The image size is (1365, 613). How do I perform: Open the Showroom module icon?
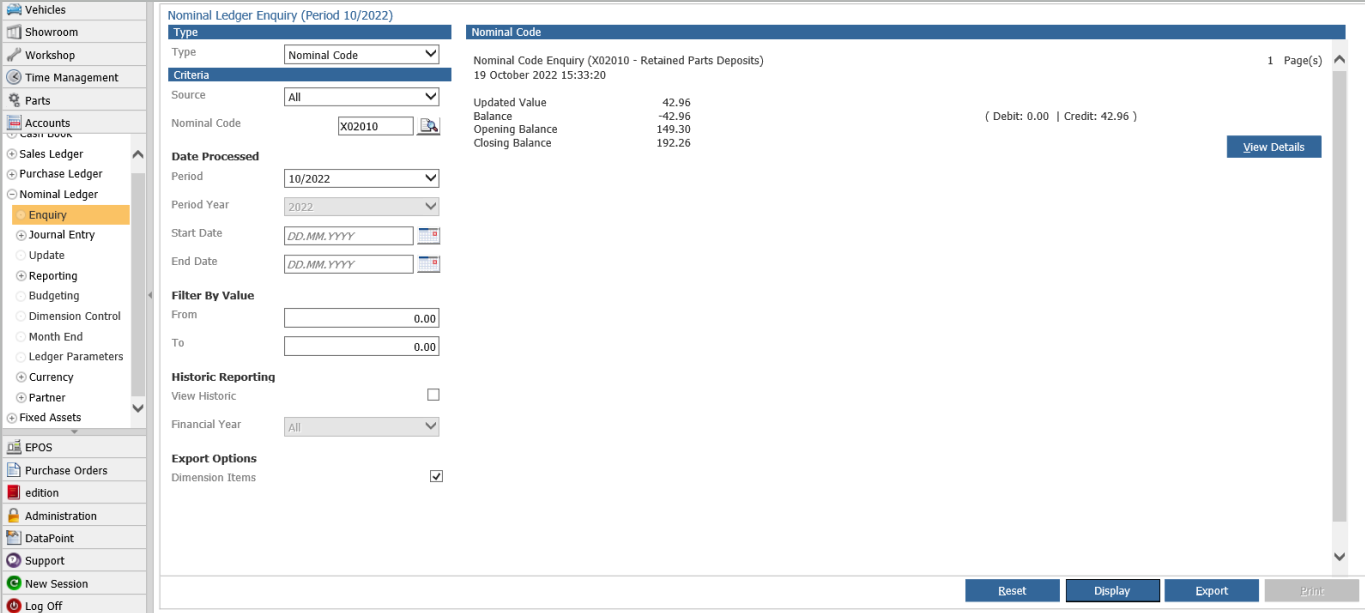[14, 32]
